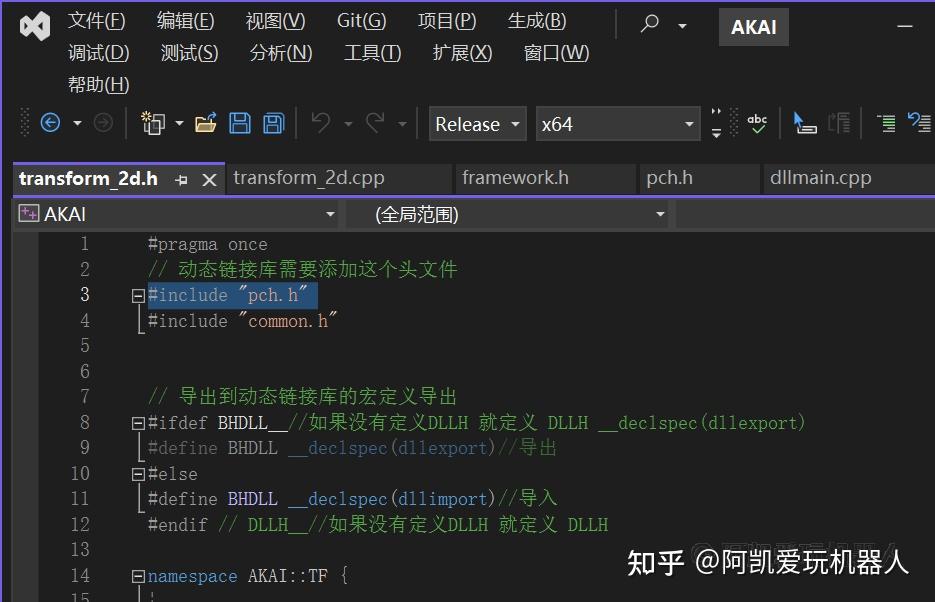
Task: Run the abc spell check toolbar icon
Action: [x=757, y=122]
